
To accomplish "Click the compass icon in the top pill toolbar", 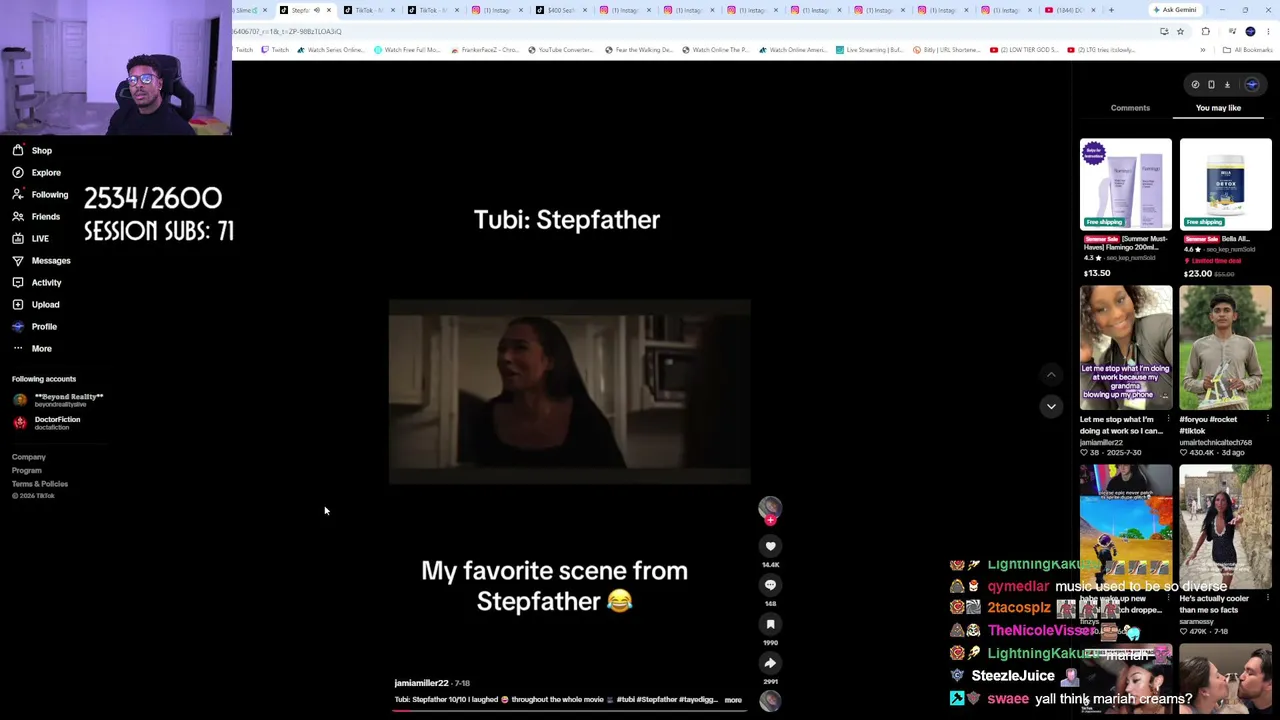I will point(1195,85).
